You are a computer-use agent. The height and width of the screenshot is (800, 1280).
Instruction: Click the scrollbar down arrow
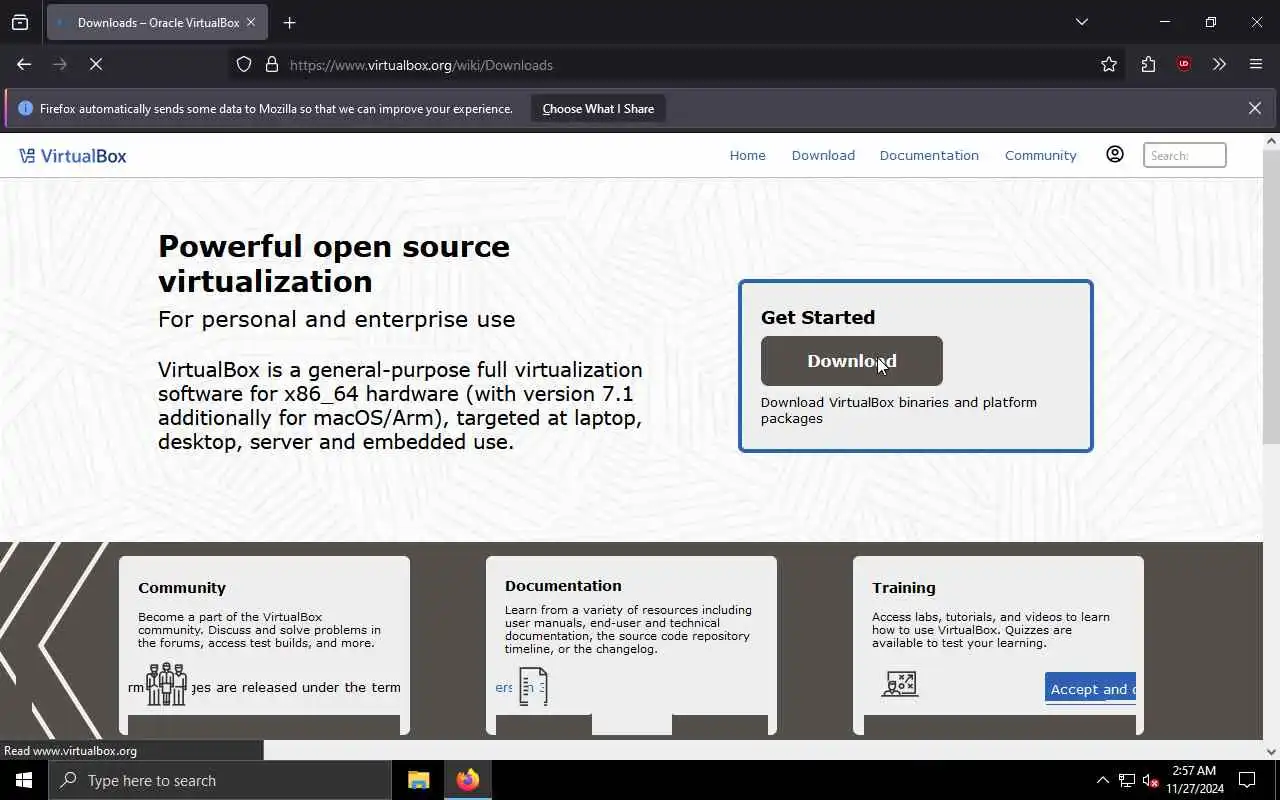click(x=1271, y=751)
